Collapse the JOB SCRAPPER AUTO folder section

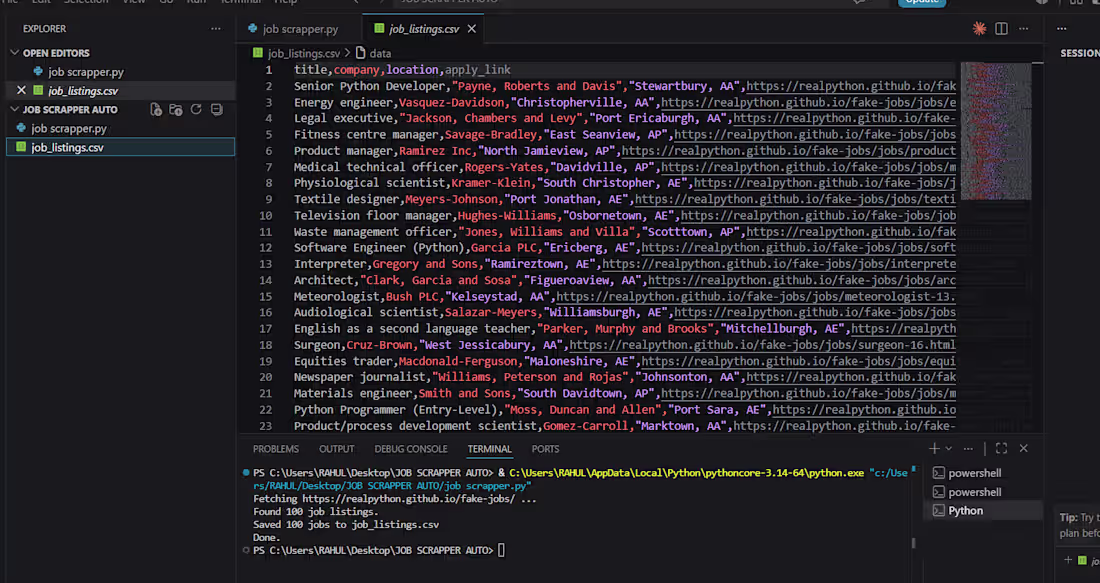[x=14, y=109]
